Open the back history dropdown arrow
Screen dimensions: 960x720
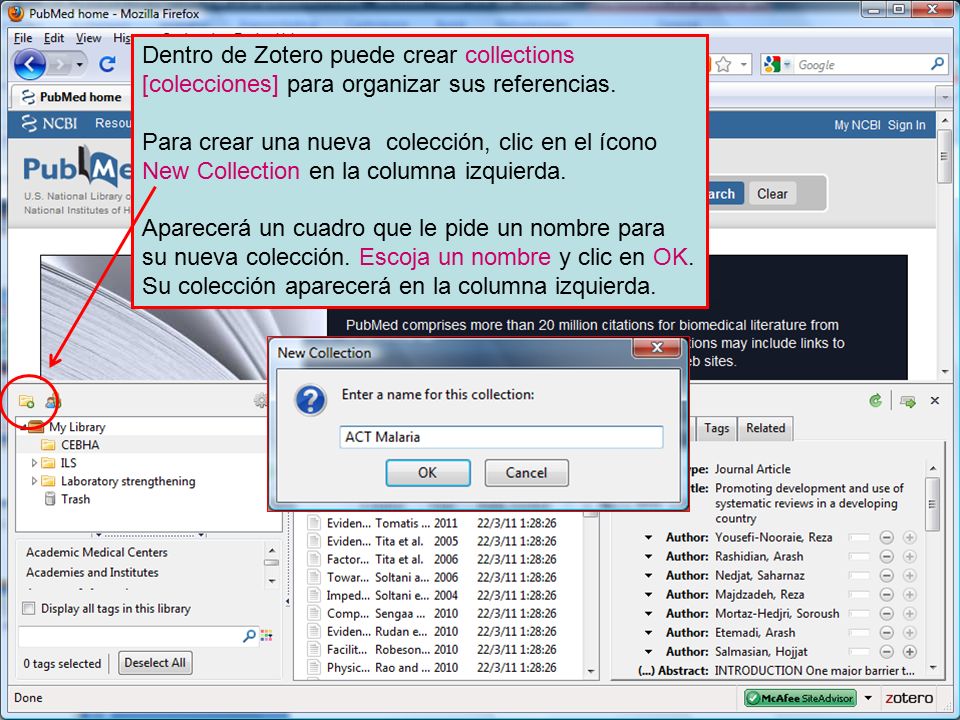click(80, 64)
